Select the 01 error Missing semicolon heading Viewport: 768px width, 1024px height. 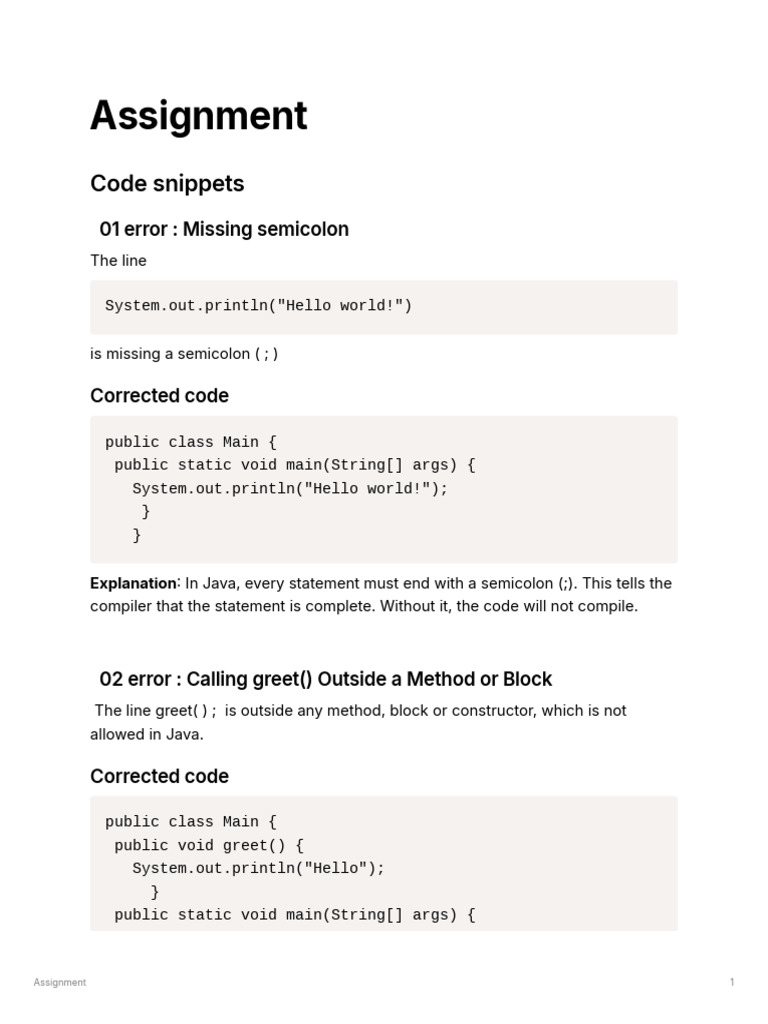click(x=224, y=229)
